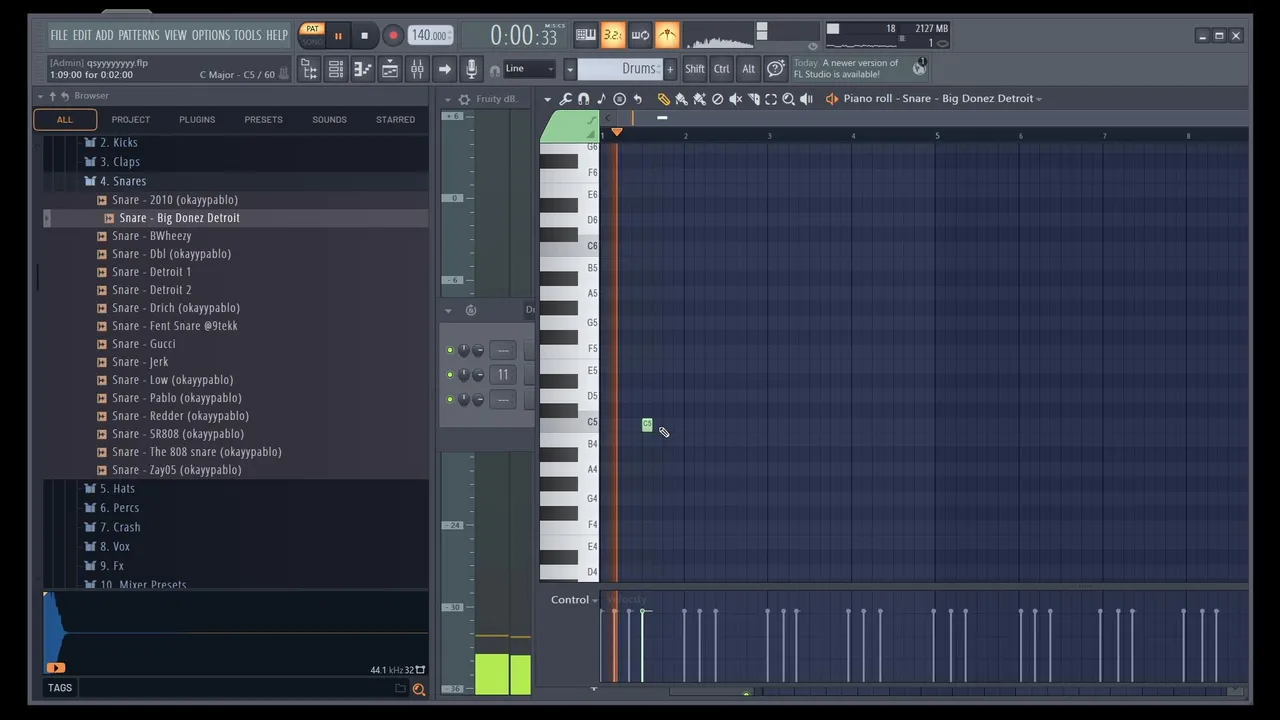Switch to the SOUNDS browser tab
This screenshot has width=1280, height=720.
tap(329, 120)
